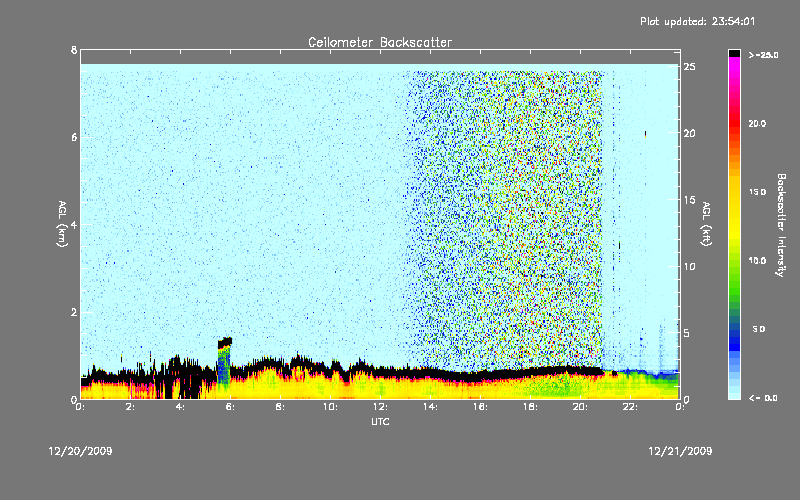Screen dimensions: 800x500
Task: Click the isolated red pixel near 6 km altitude
Action: (x=645, y=134)
